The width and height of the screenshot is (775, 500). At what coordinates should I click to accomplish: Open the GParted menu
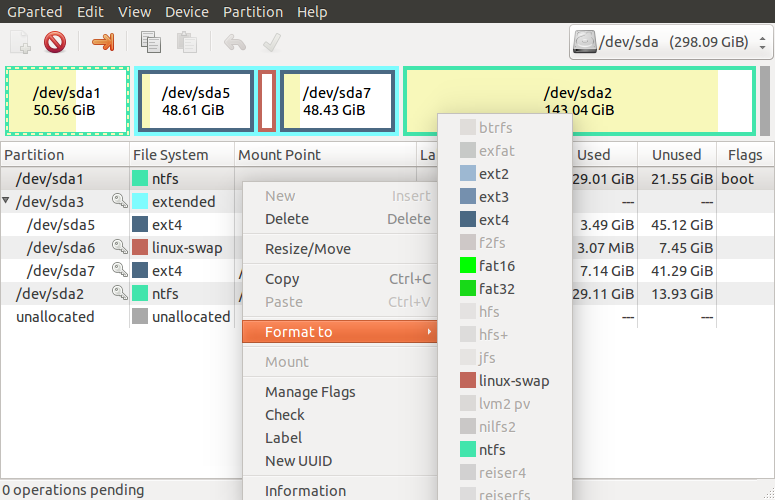35,11
